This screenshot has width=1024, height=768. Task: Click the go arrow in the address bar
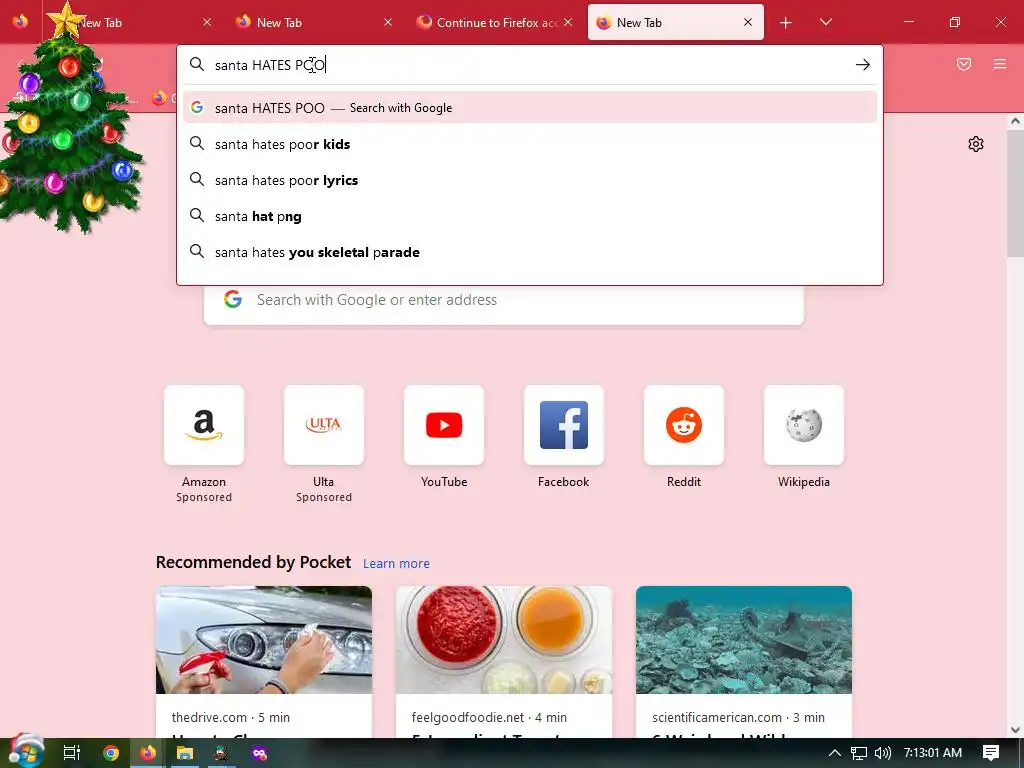click(x=863, y=65)
